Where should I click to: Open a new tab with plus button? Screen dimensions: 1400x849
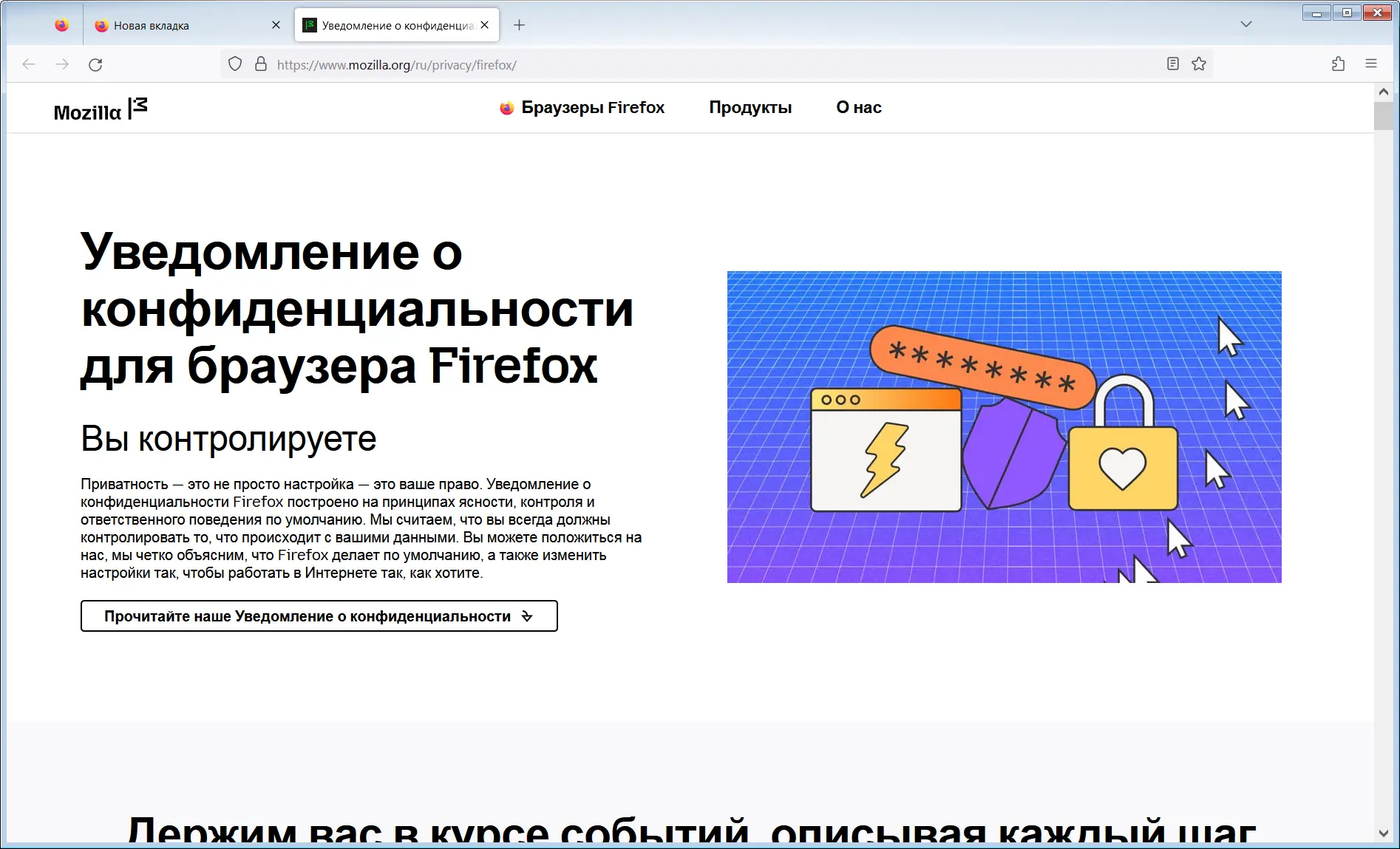(520, 25)
